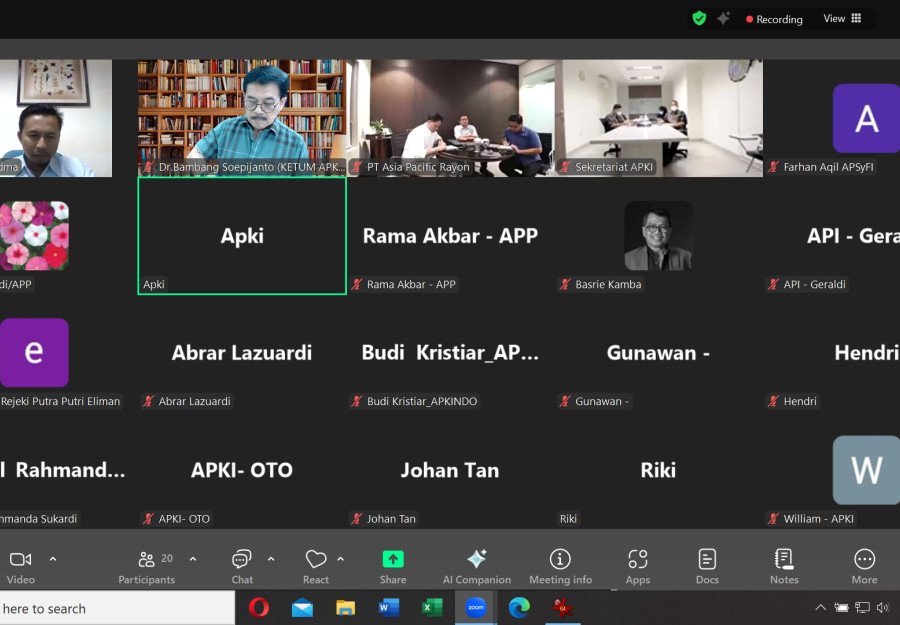900x625 pixels.
Task: Select Dr. Bambang Soepijanto's video tile
Action: click(242, 118)
